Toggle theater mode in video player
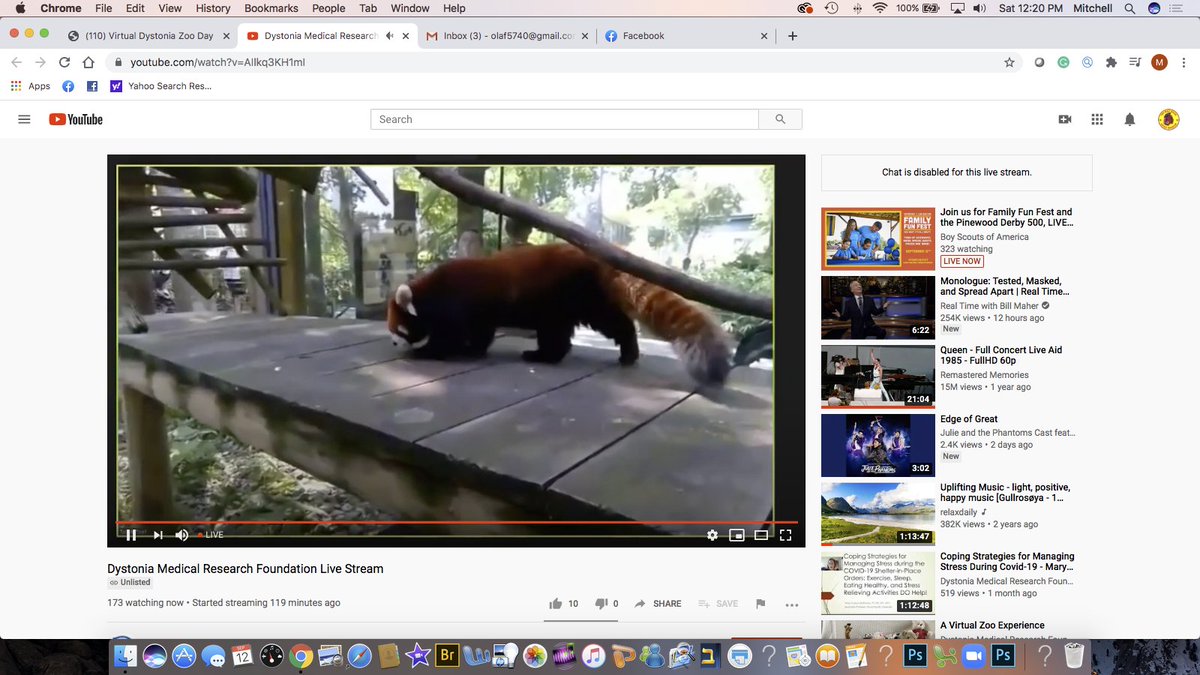The image size is (1200, 675). click(761, 535)
